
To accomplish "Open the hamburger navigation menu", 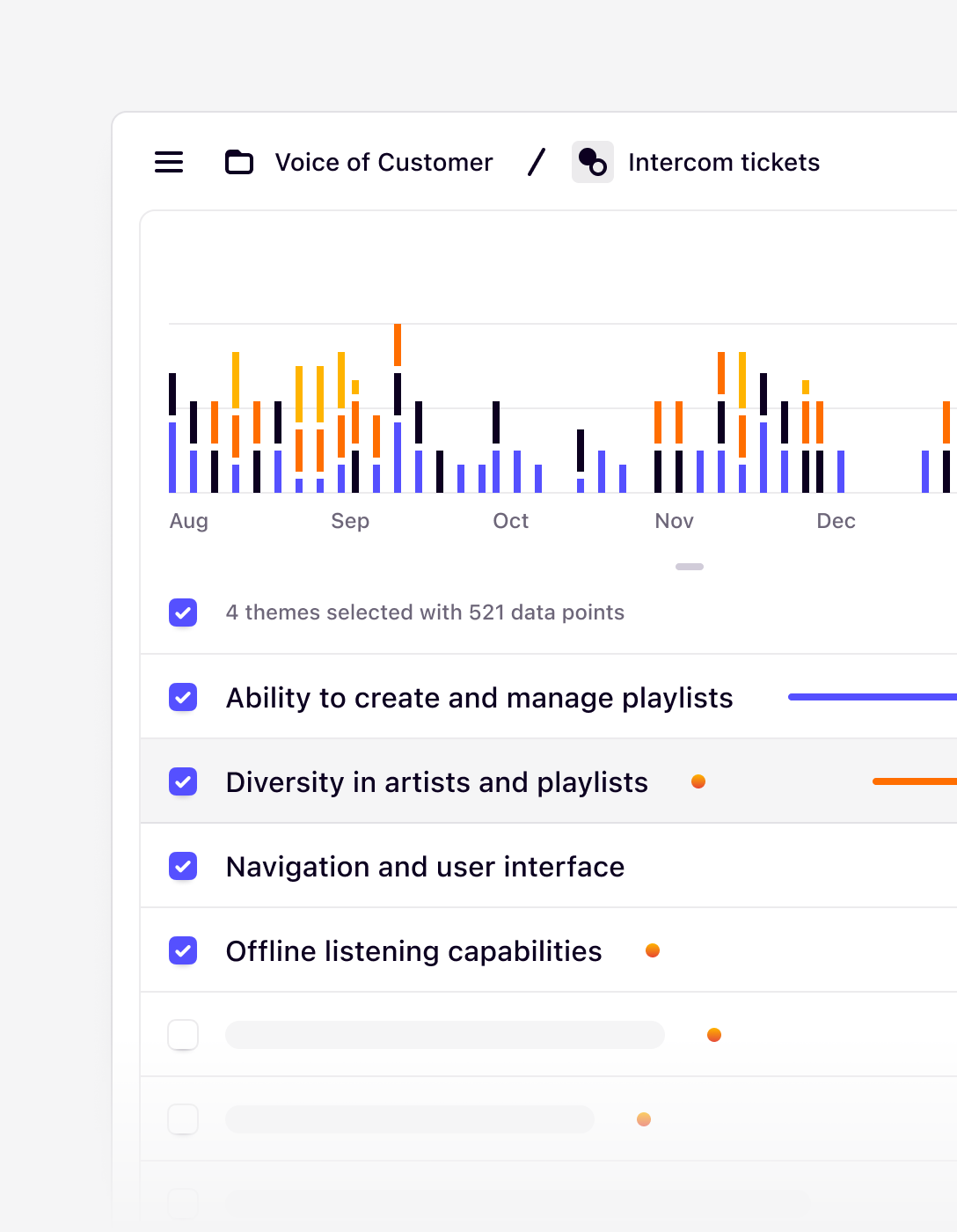I will tap(169, 162).
